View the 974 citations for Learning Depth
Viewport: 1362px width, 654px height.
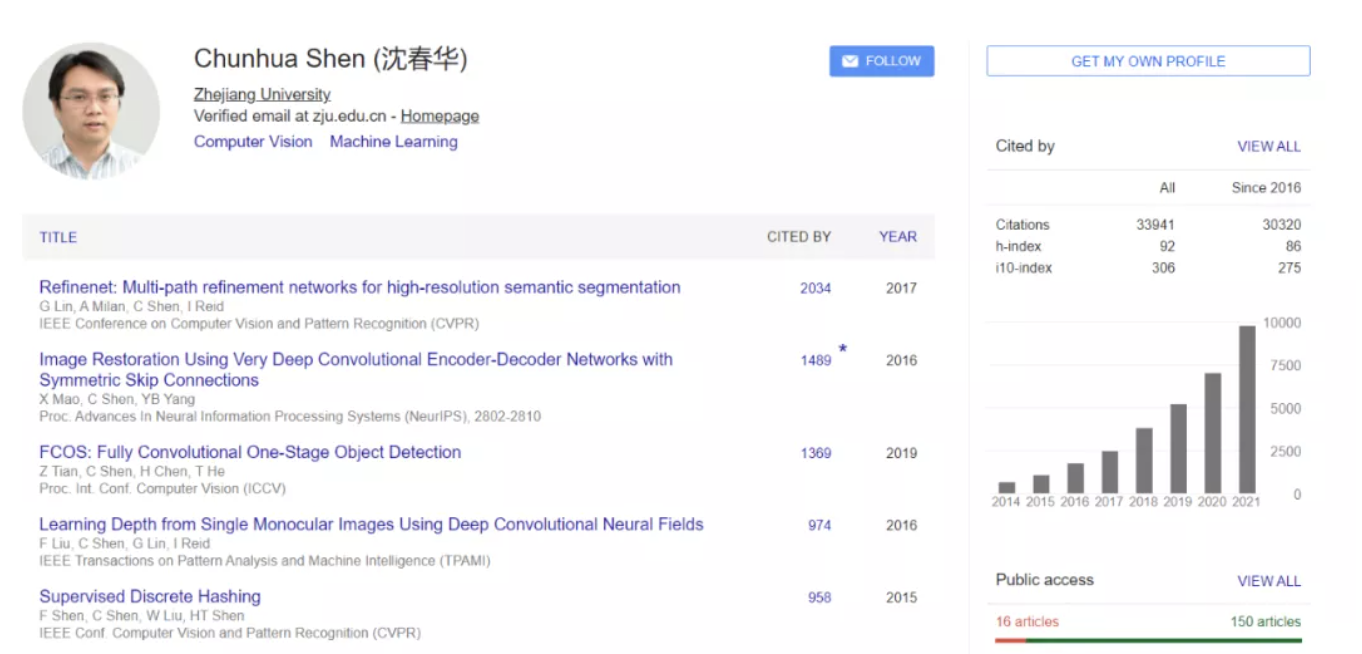[819, 525]
